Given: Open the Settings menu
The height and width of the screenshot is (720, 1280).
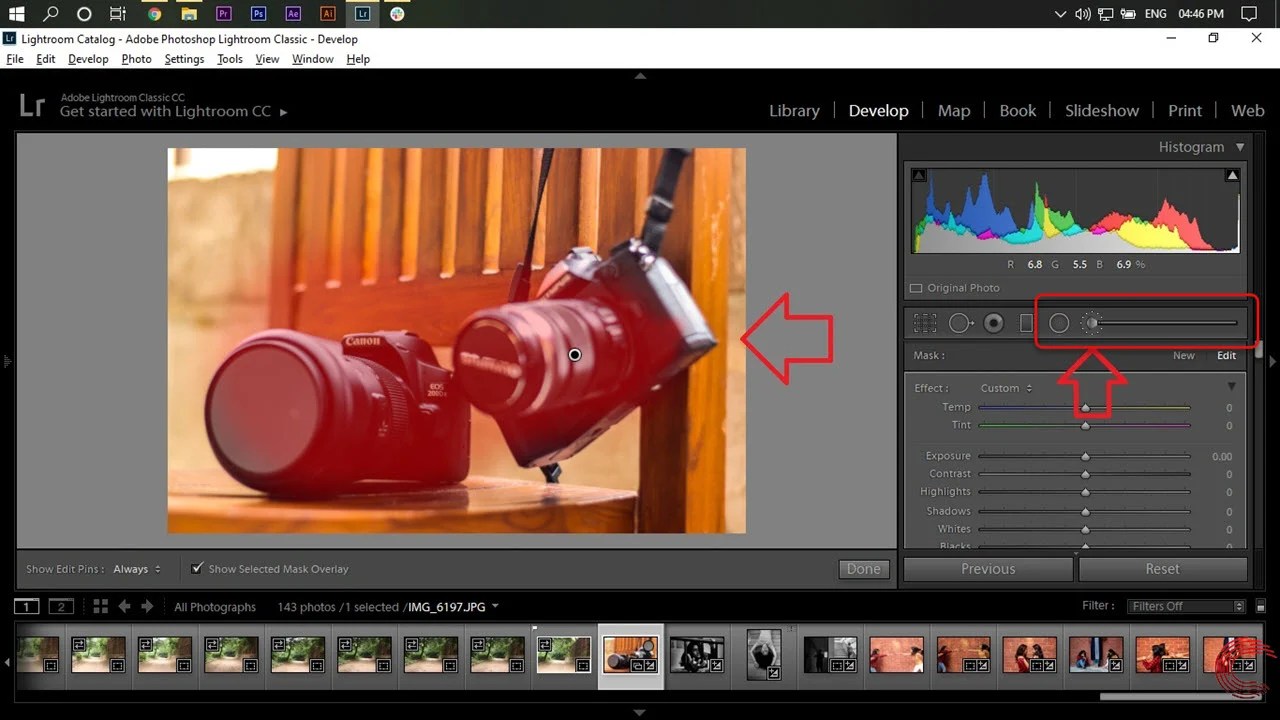Looking at the screenshot, I should point(184,59).
